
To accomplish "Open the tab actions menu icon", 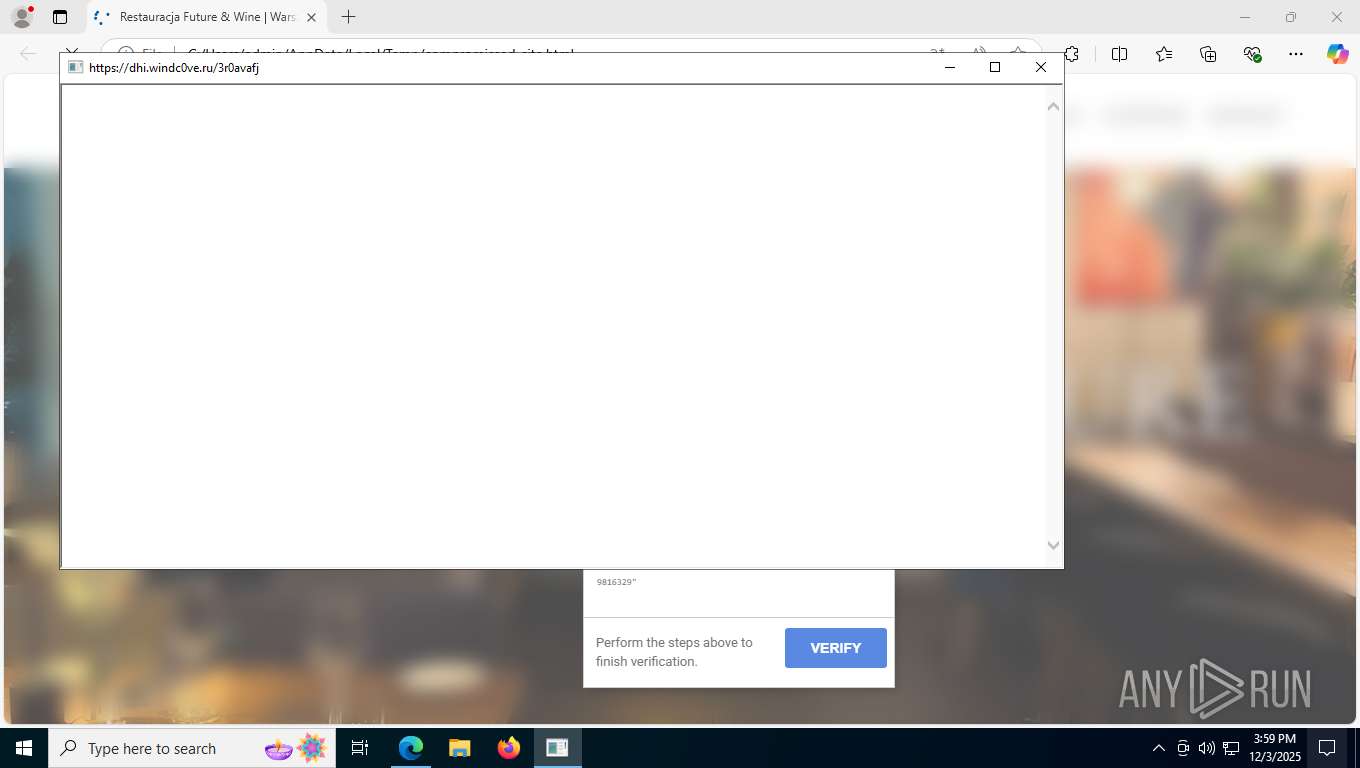I will click(x=60, y=17).
